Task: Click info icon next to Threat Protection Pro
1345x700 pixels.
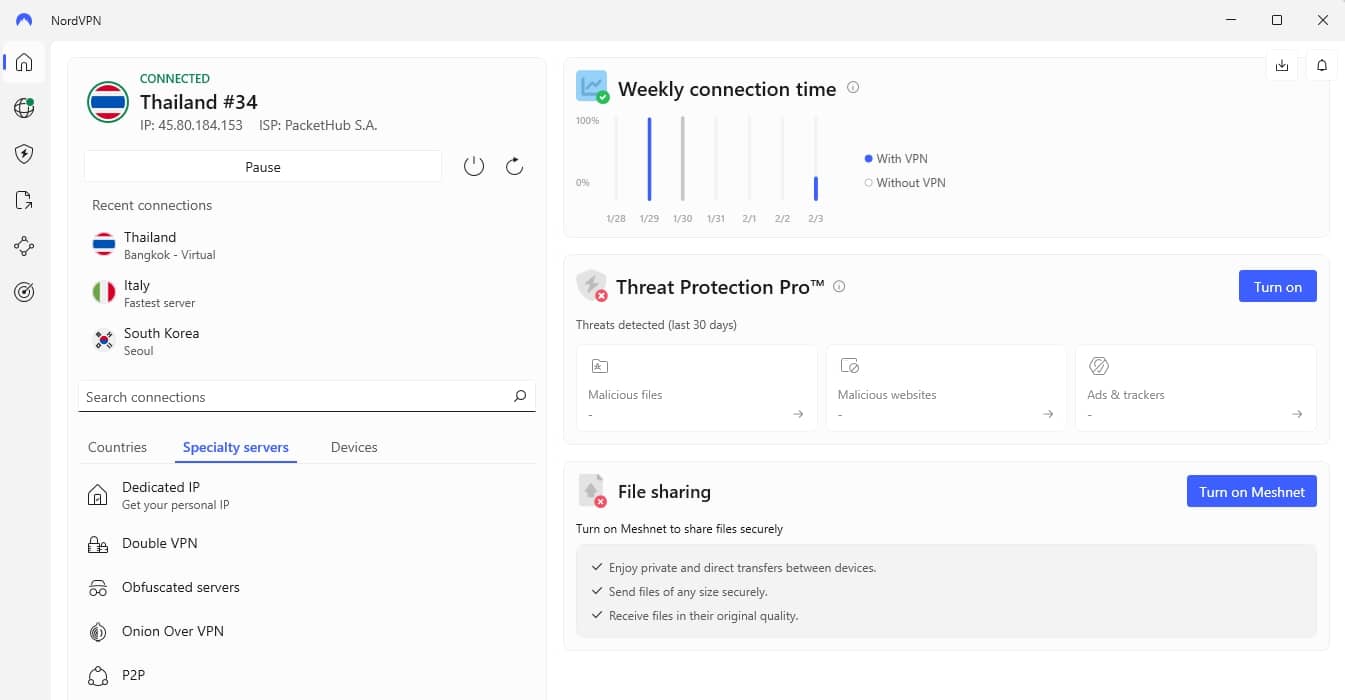Action: pyautogui.click(x=839, y=286)
